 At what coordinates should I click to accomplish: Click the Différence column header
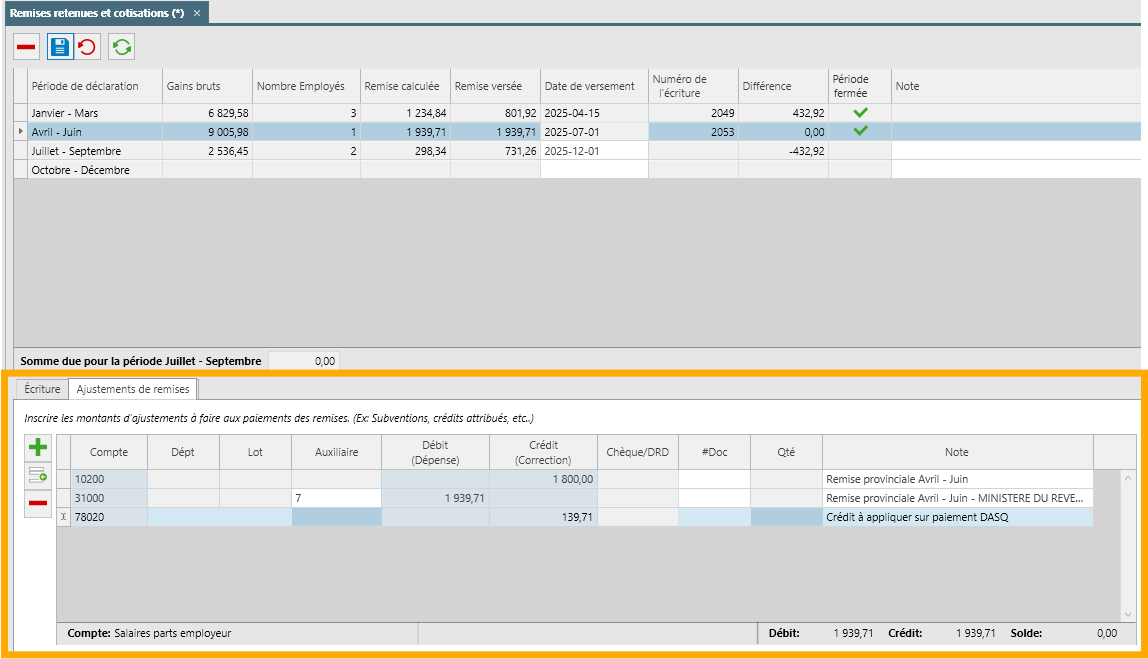tap(783, 86)
